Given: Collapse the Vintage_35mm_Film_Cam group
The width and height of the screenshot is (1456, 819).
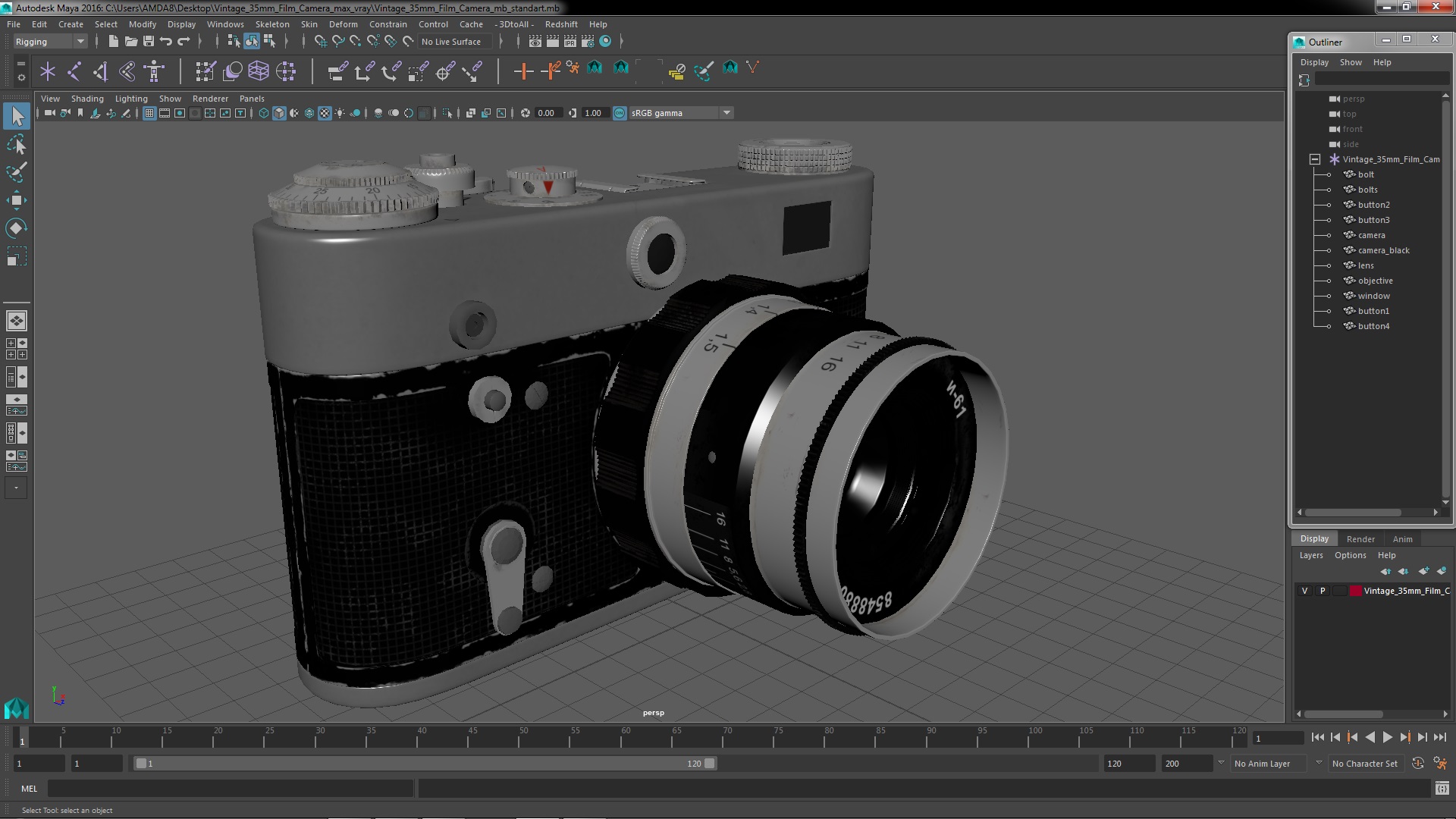Looking at the screenshot, I should (1315, 159).
